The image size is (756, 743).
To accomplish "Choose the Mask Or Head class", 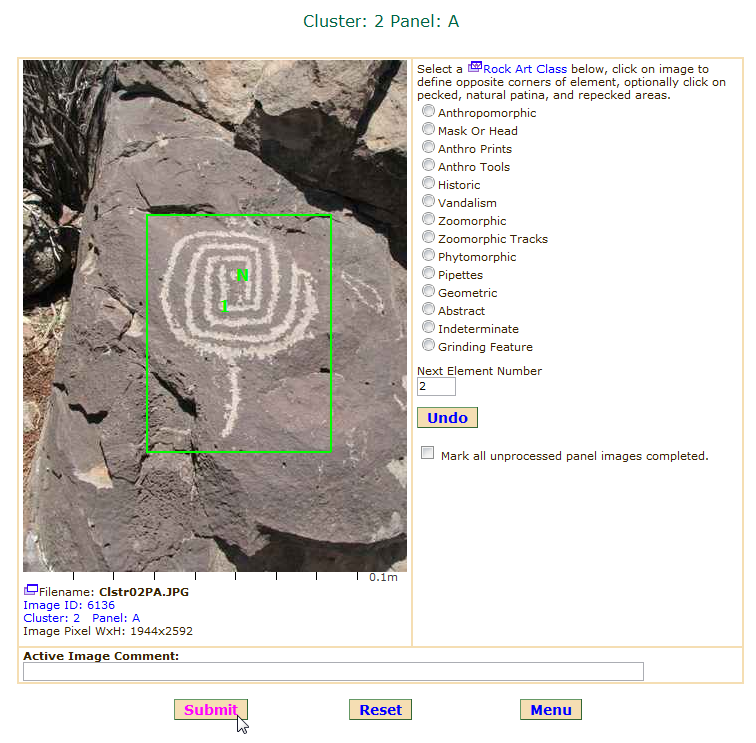I will pos(429,130).
